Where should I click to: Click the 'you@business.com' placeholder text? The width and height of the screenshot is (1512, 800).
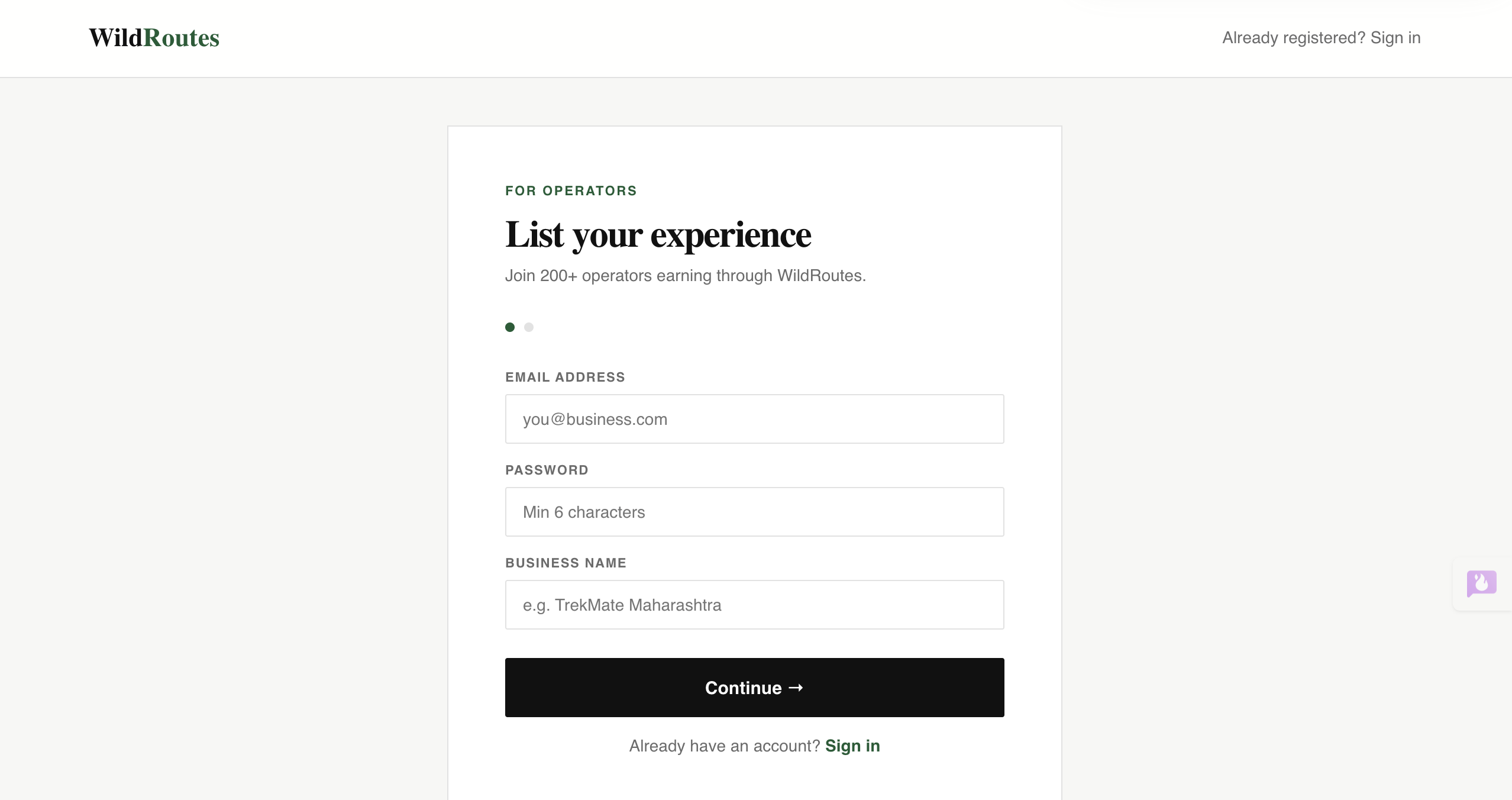pyautogui.click(x=595, y=419)
